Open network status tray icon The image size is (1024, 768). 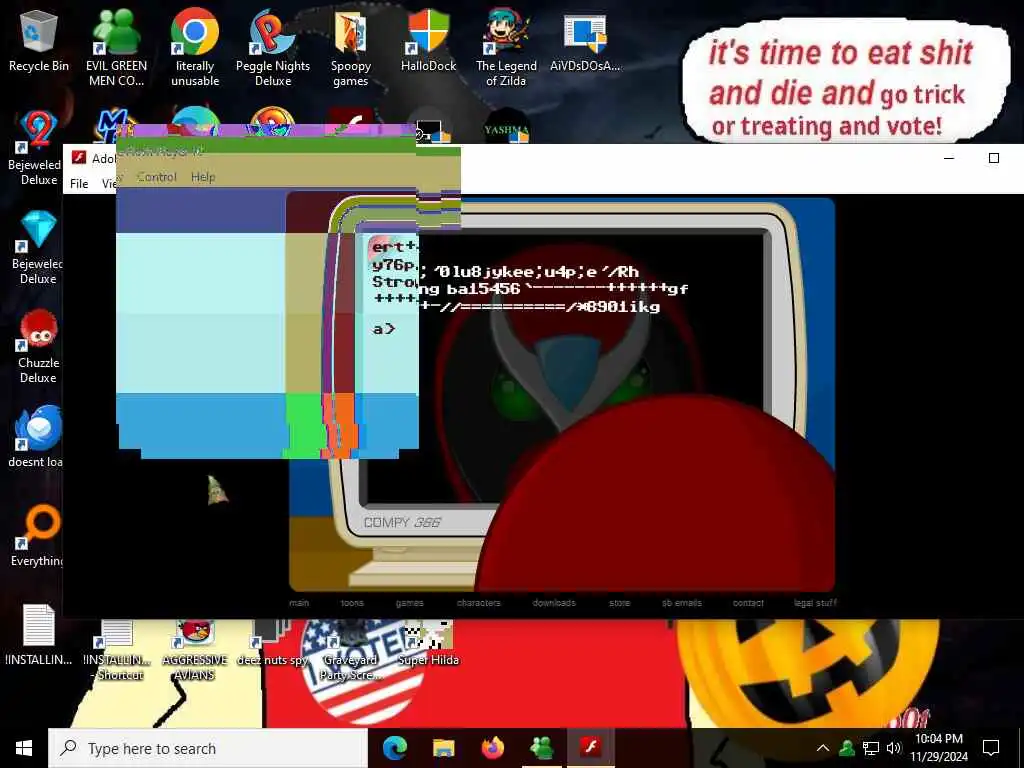pyautogui.click(x=871, y=748)
